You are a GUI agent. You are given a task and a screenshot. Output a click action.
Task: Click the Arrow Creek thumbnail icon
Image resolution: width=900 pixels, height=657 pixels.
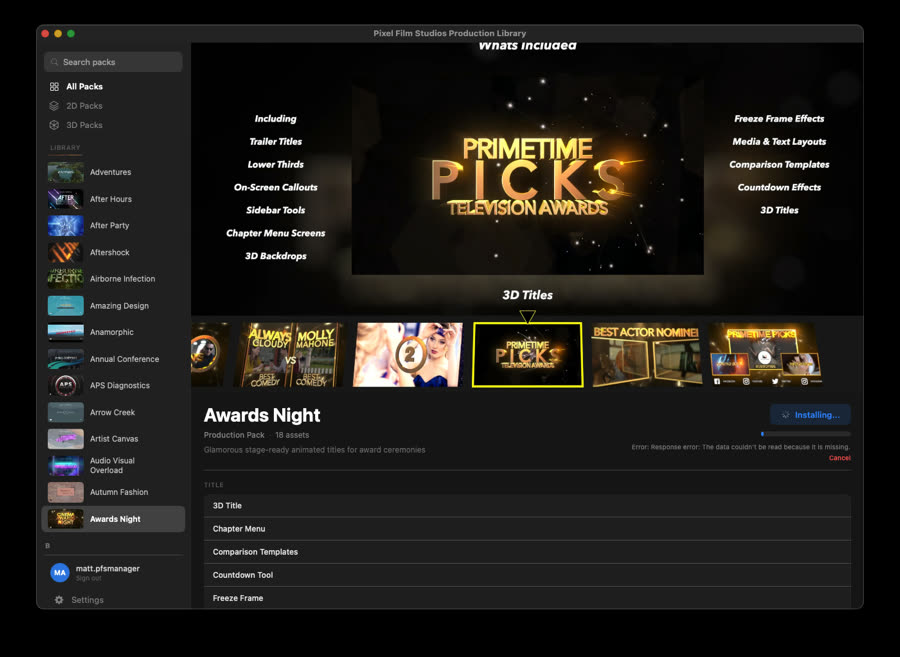(x=65, y=413)
